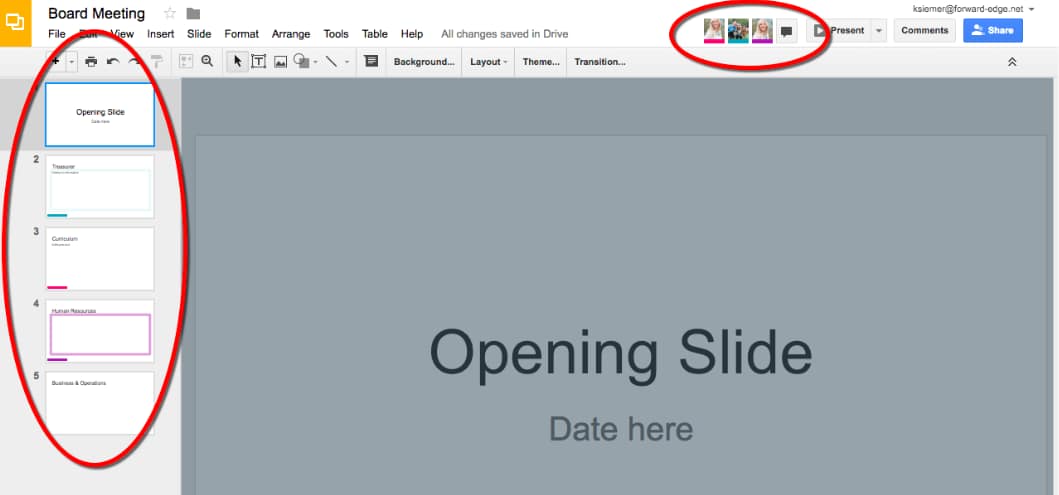Image resolution: width=1059 pixels, height=495 pixels.
Task: Open the Insert menu
Action: pos(160,34)
